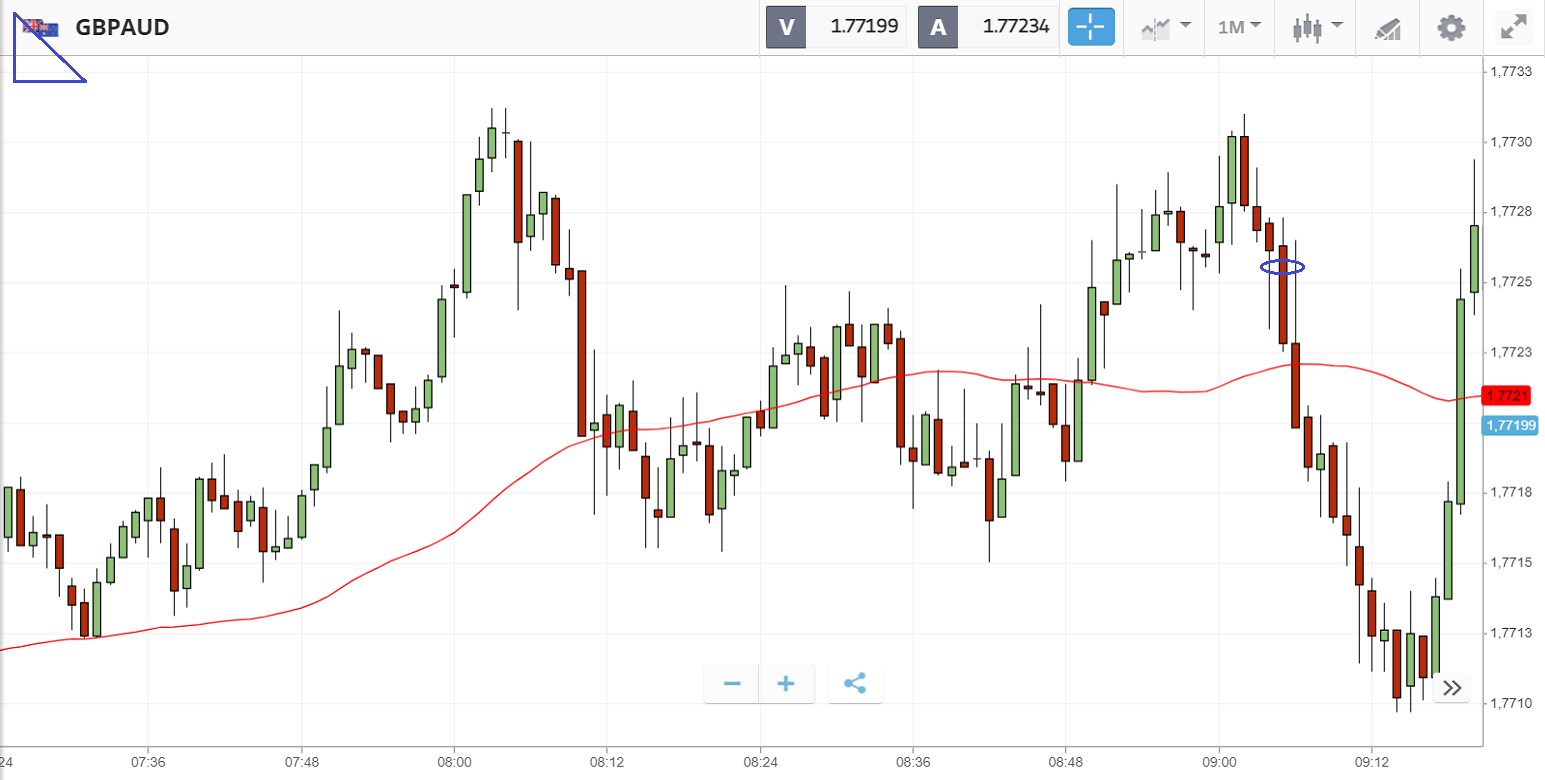Click the red 1,7721 moving average label
1545x780 pixels.
click(x=1506, y=396)
